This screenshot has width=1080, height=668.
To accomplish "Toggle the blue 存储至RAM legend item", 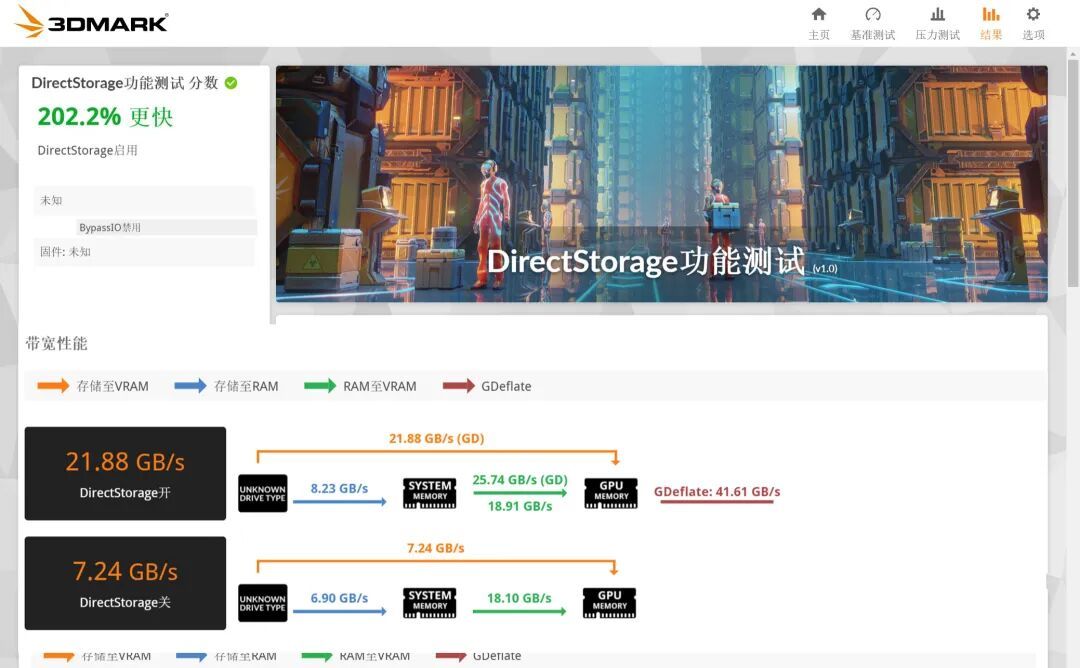I will pyautogui.click(x=227, y=386).
